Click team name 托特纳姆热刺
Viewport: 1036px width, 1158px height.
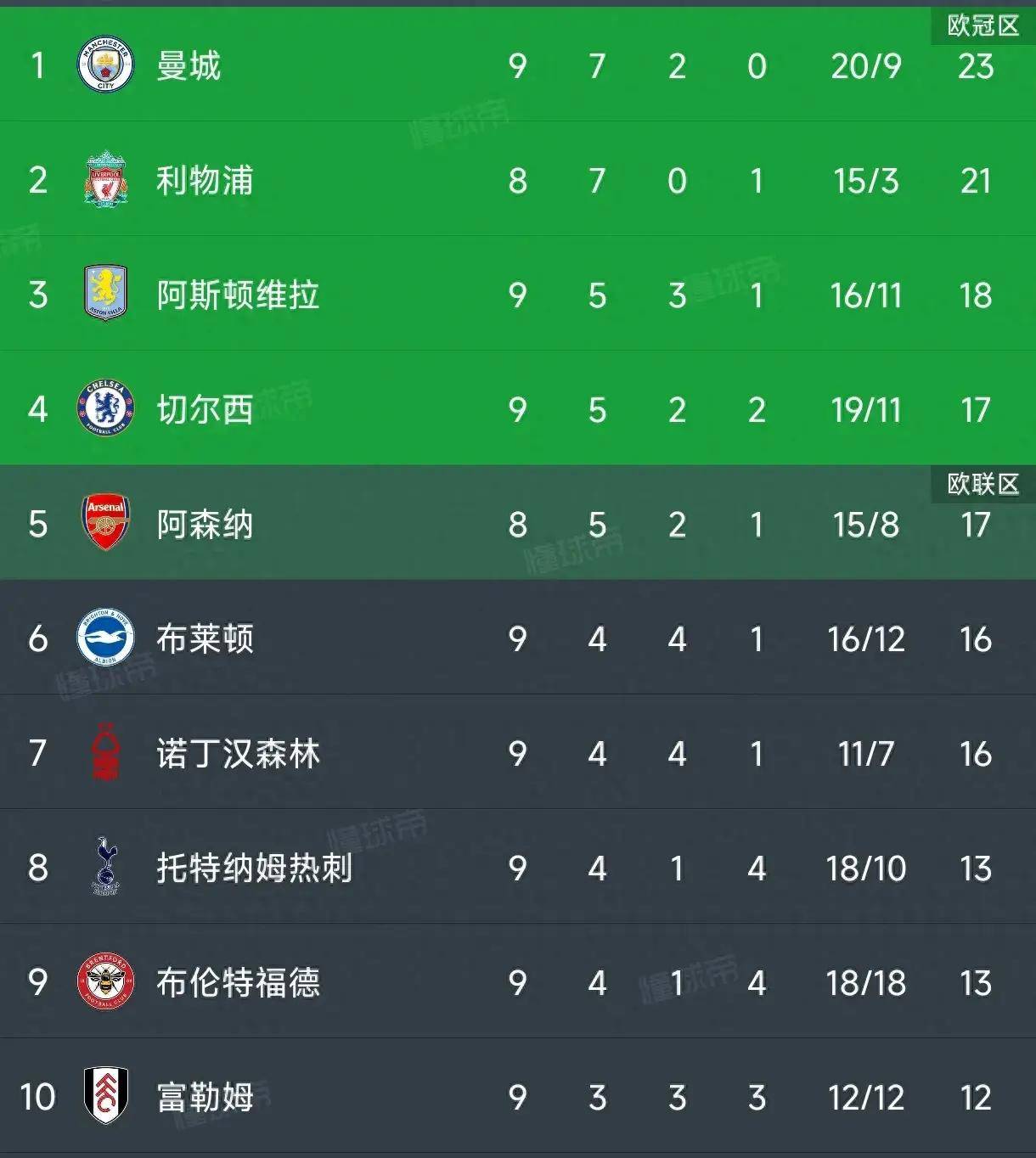254,868
